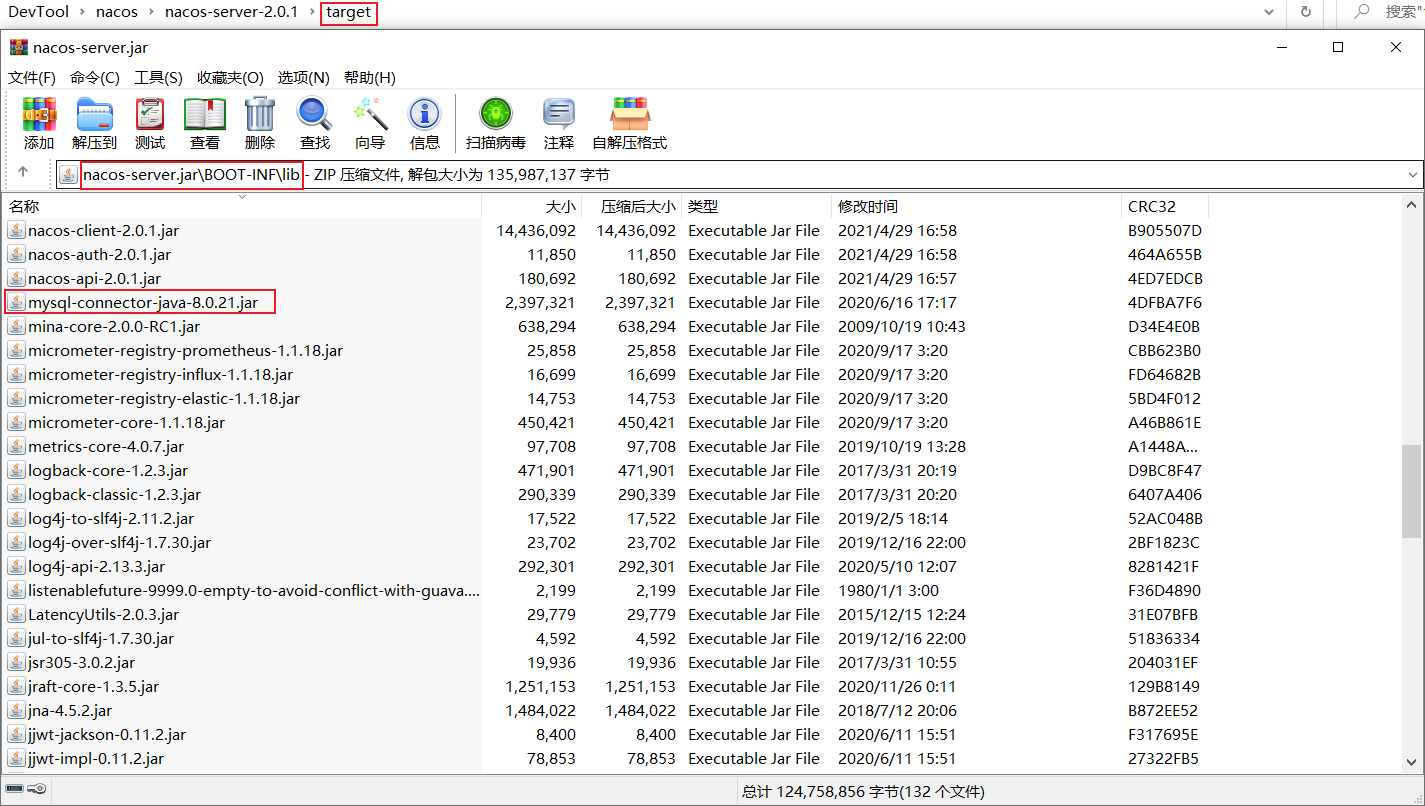Click the 查找 (Find) magnifier icon
Image resolution: width=1425 pixels, height=806 pixels.
[314, 114]
